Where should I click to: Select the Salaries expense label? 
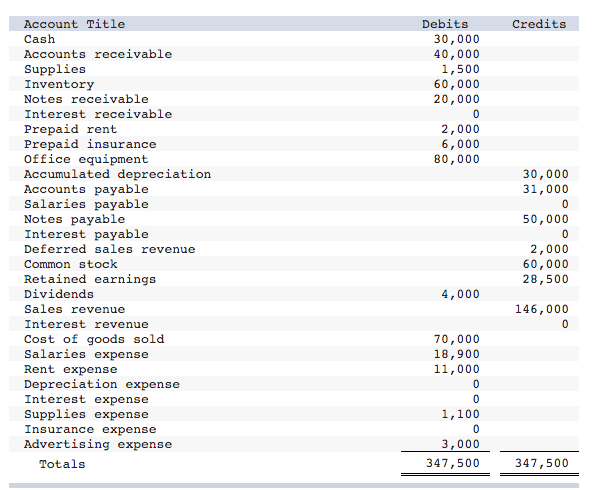86,355
